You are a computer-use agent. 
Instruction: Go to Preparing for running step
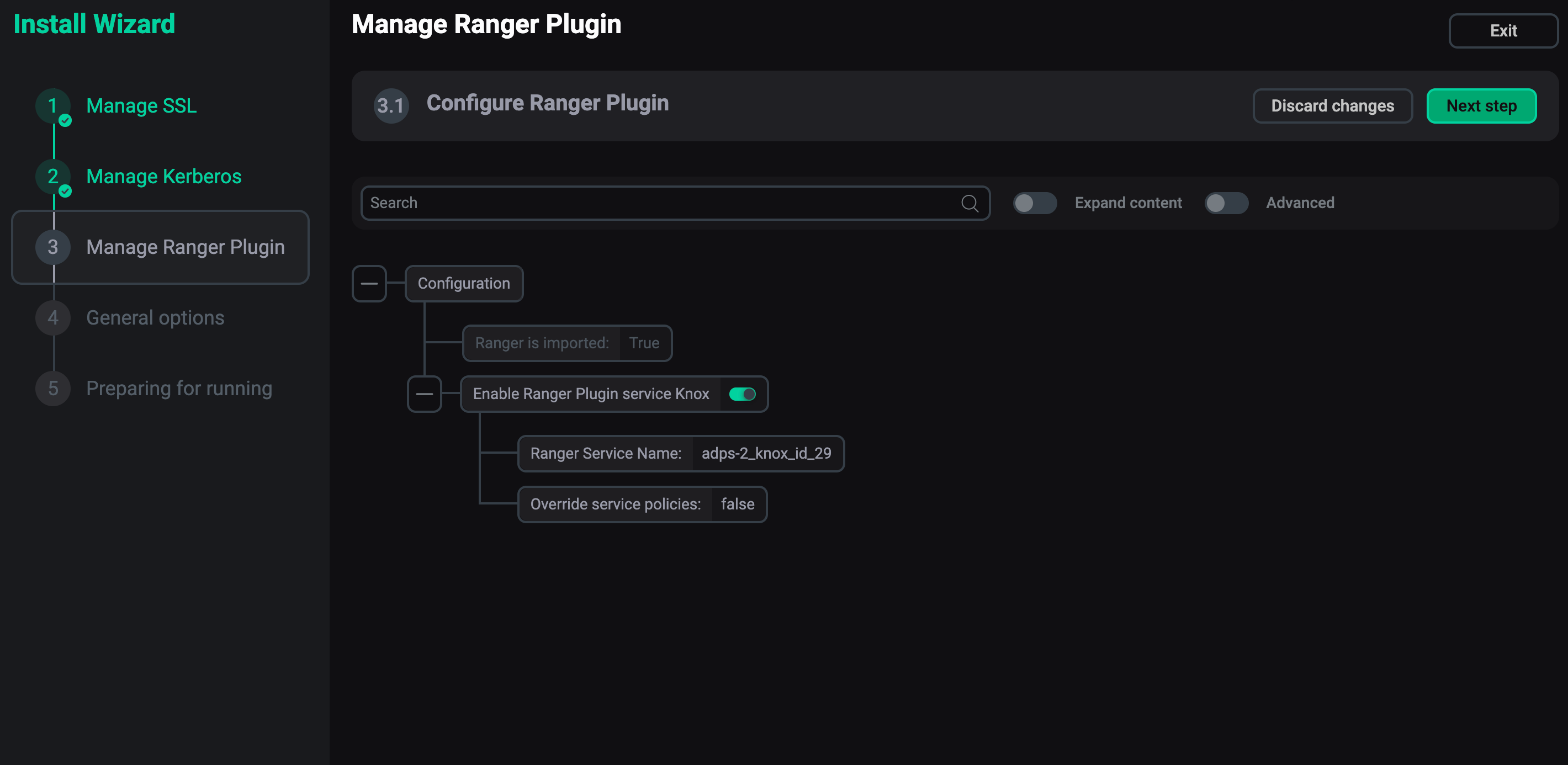pyautogui.click(x=179, y=388)
